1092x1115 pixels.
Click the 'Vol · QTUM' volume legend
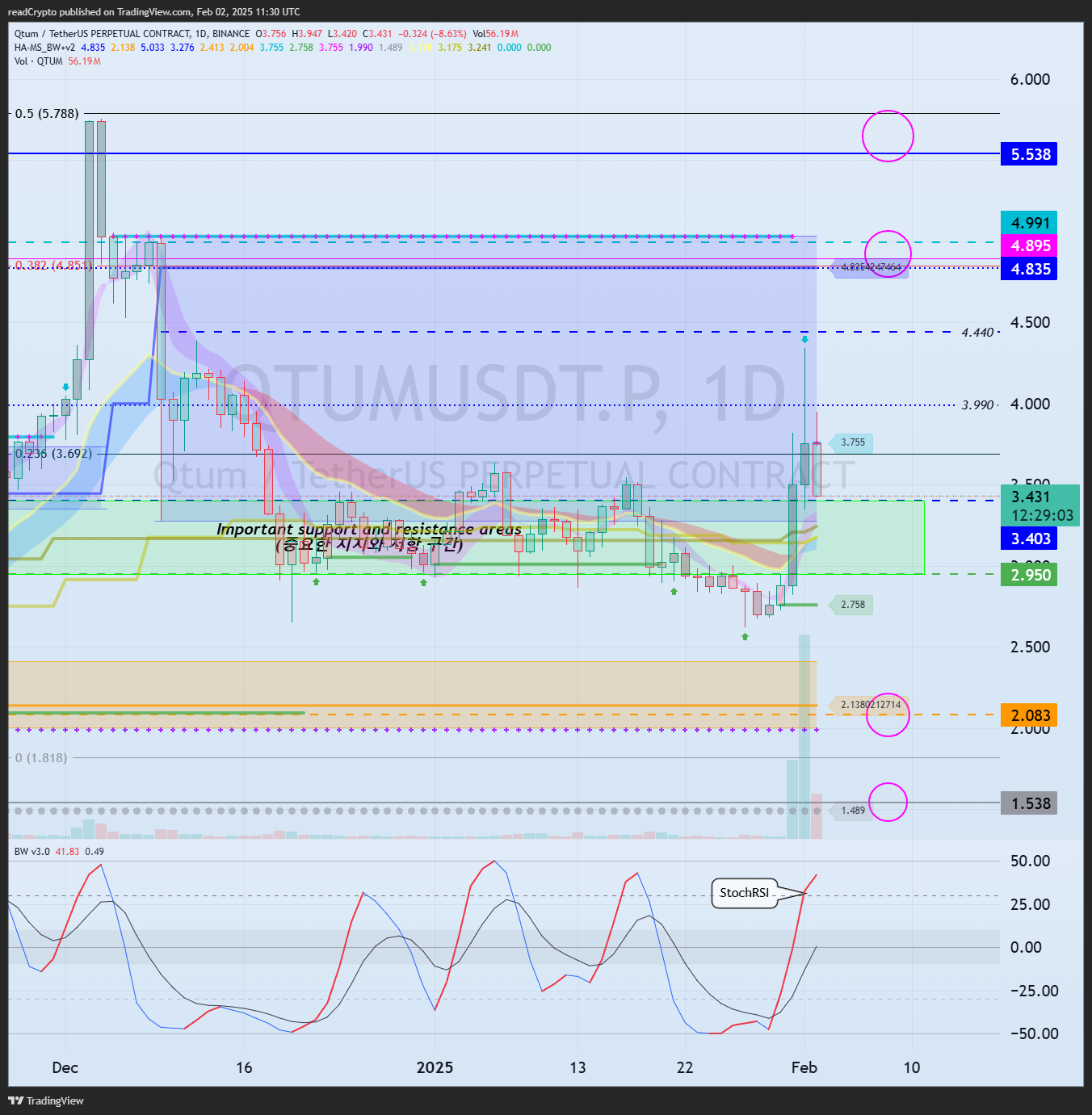[39, 61]
